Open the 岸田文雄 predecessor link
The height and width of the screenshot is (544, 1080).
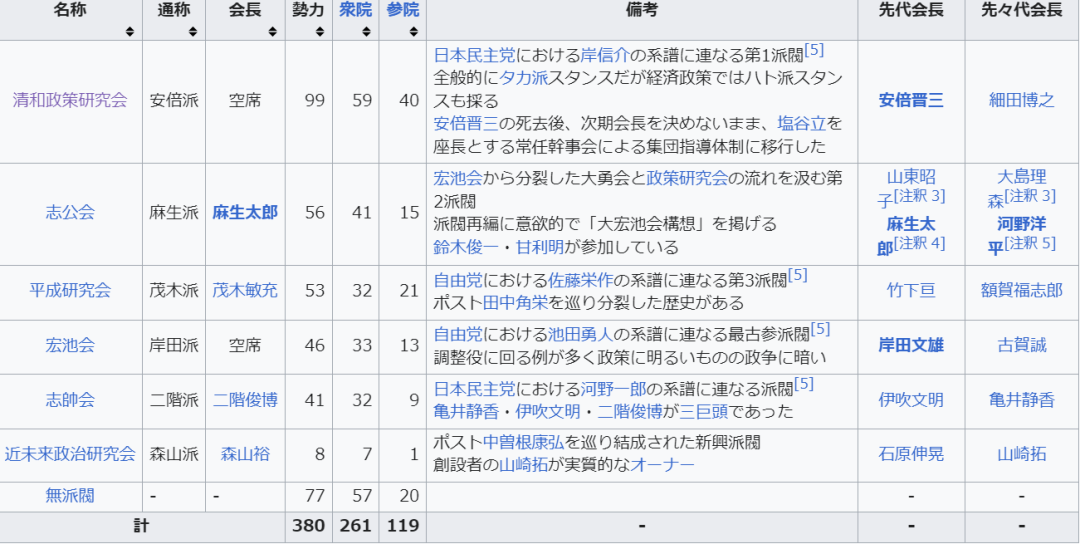[x=911, y=345]
